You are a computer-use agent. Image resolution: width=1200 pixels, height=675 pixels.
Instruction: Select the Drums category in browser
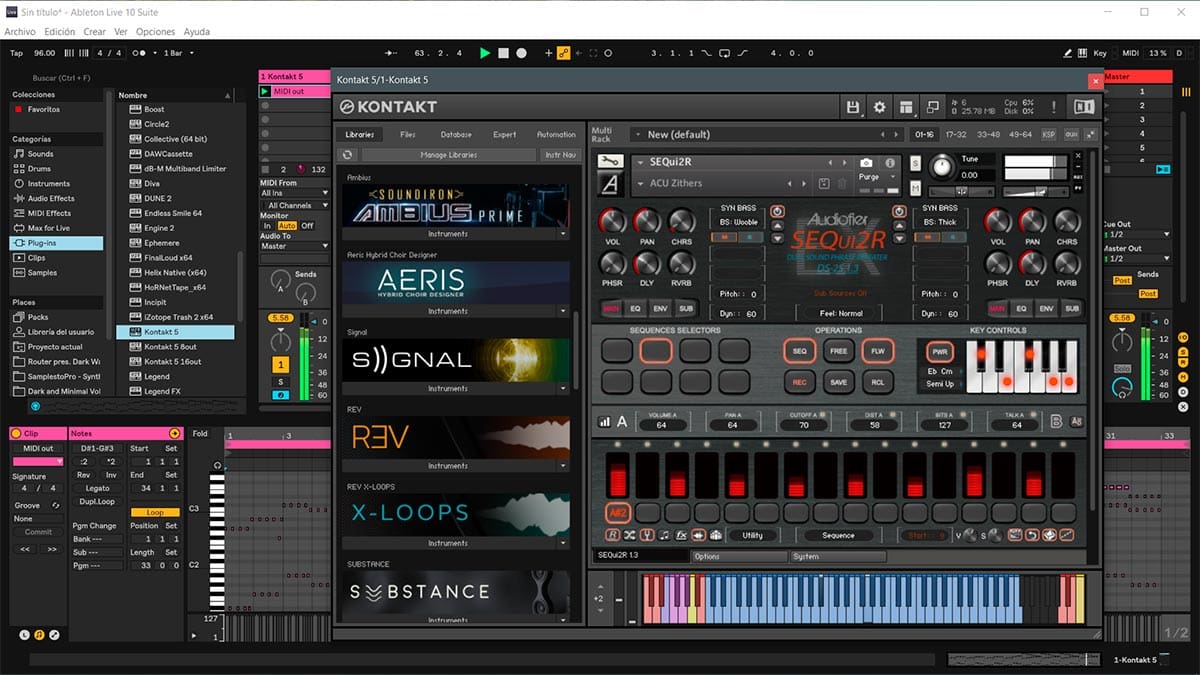point(41,169)
